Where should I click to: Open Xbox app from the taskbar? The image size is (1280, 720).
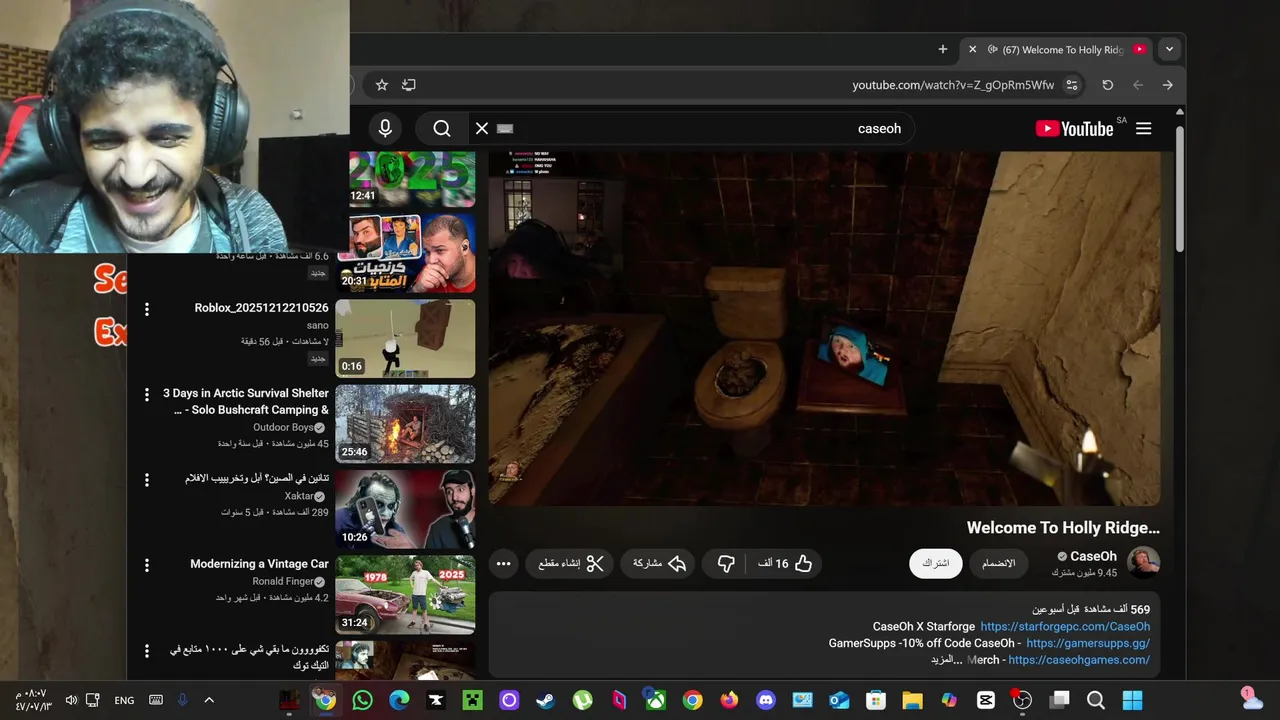click(x=656, y=700)
